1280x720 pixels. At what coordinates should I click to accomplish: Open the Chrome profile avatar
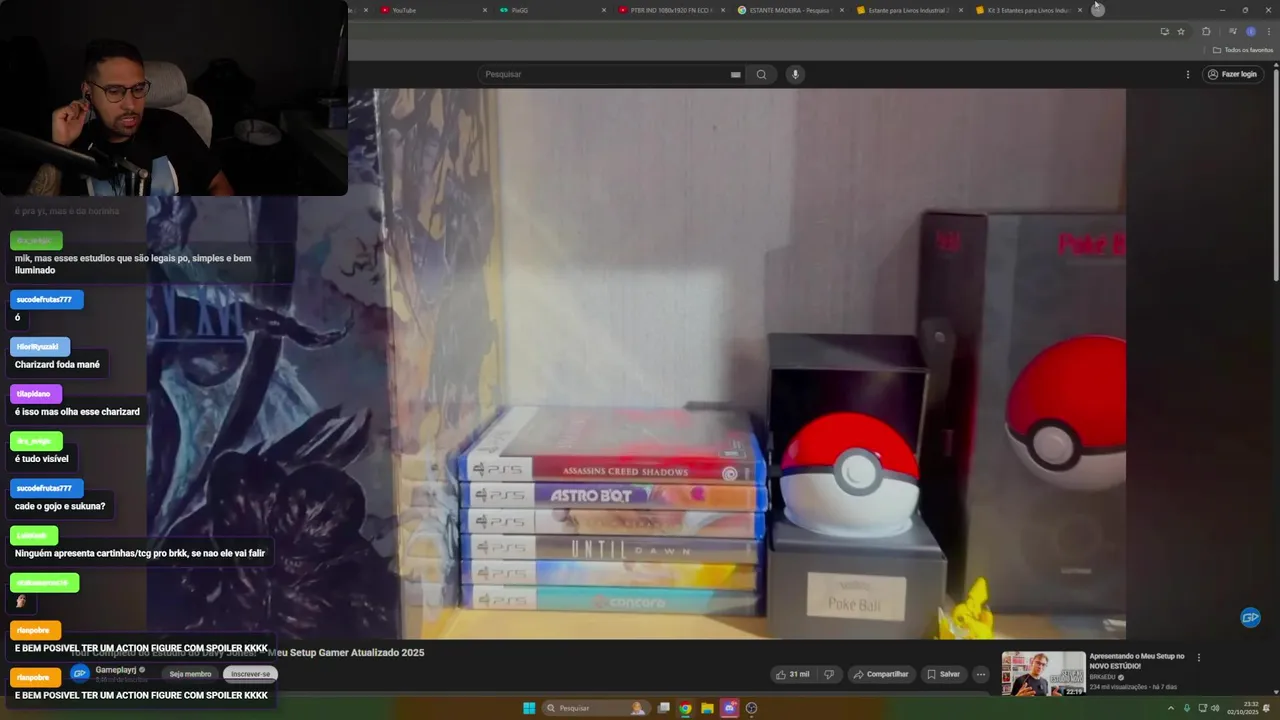tap(1250, 31)
